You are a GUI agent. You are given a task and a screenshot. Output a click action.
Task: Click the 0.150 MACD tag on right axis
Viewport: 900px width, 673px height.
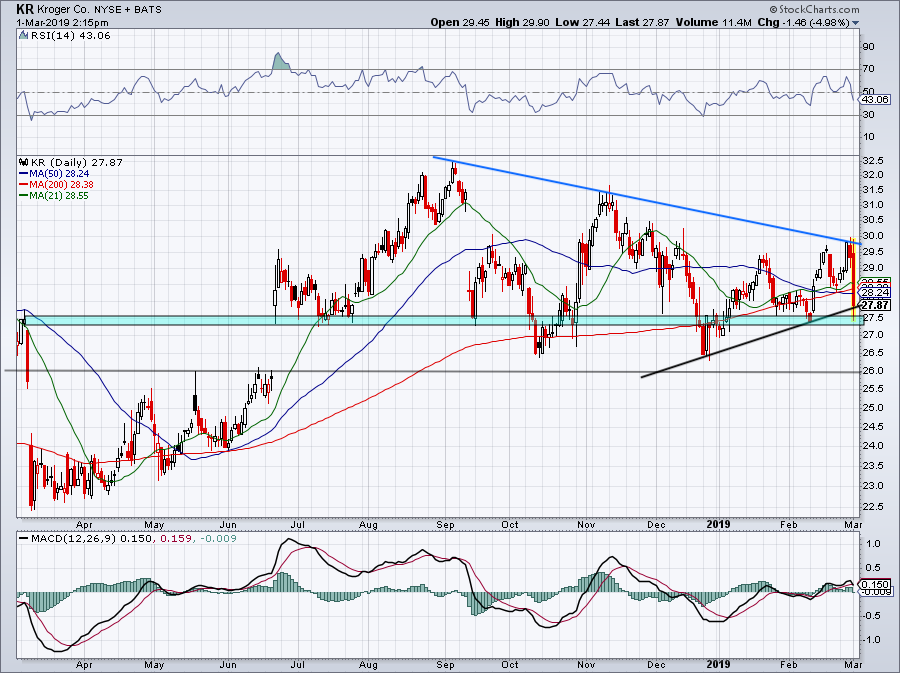point(875,585)
